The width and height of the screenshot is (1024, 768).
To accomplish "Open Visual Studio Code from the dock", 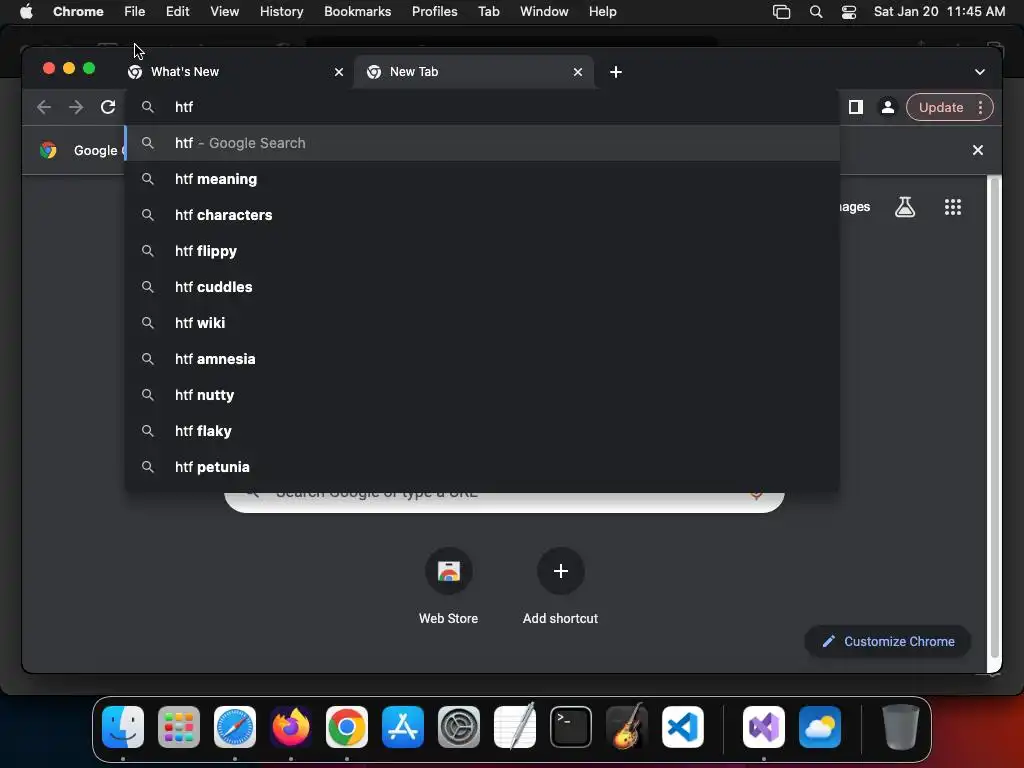I will 683,727.
